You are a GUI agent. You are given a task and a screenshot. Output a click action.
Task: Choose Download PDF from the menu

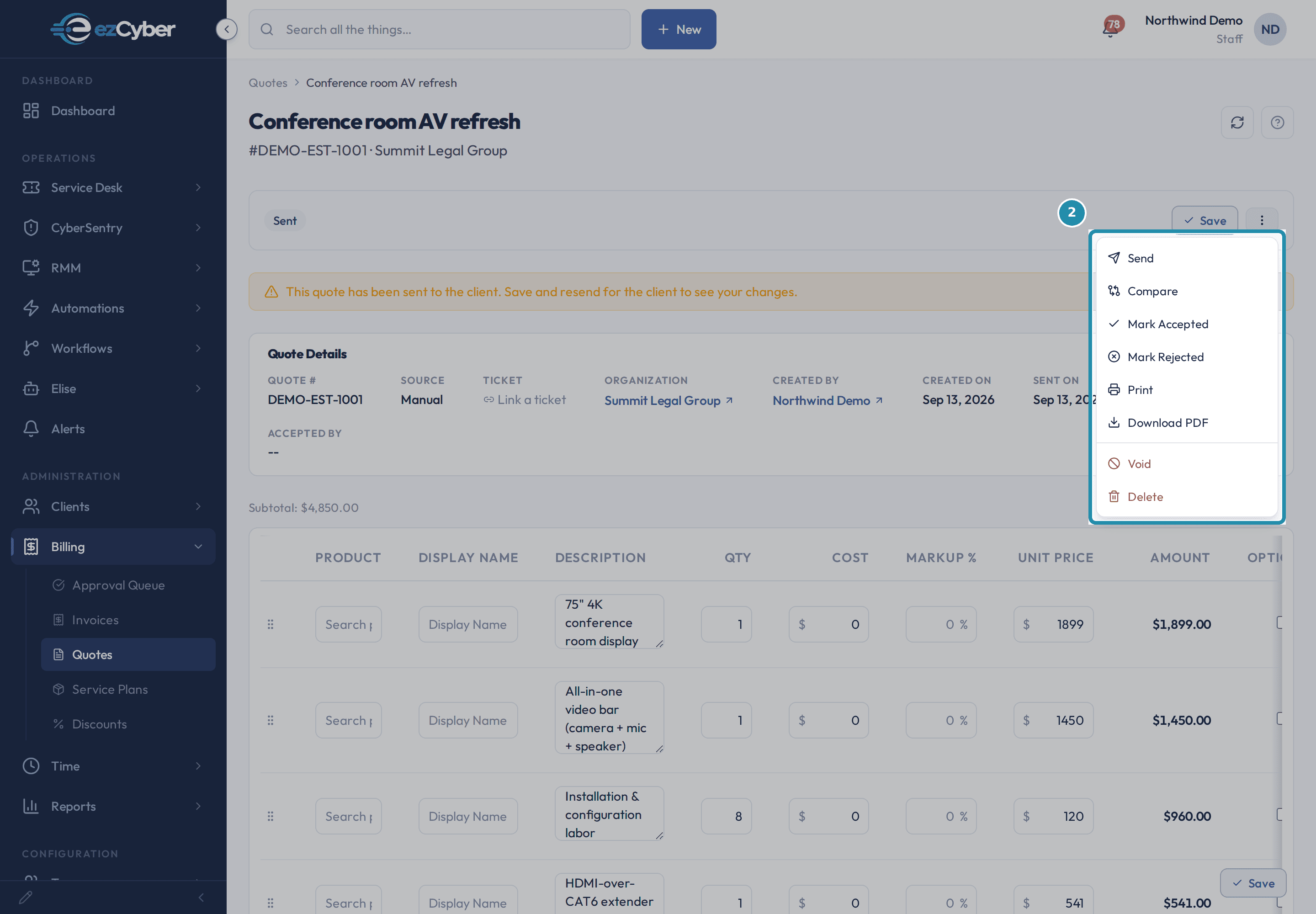(x=1187, y=423)
